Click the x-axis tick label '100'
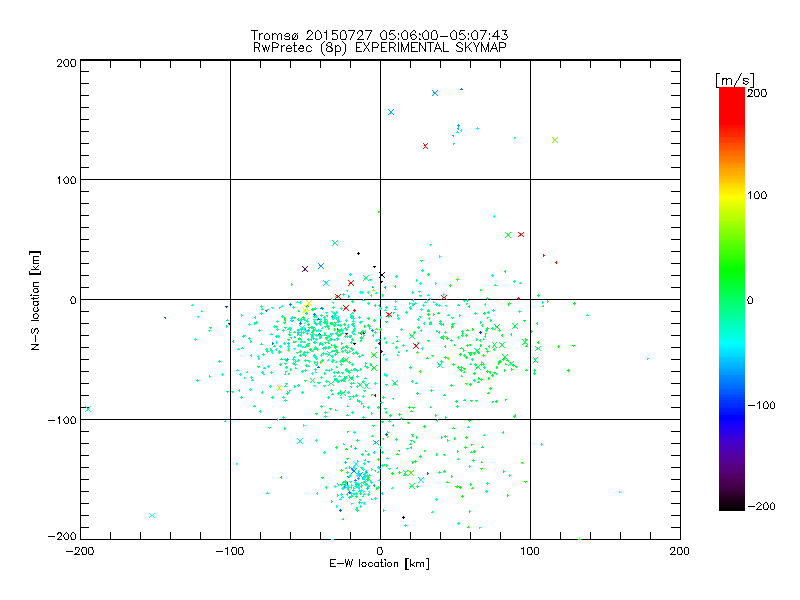This screenshot has height=600, width=800. 530,551
